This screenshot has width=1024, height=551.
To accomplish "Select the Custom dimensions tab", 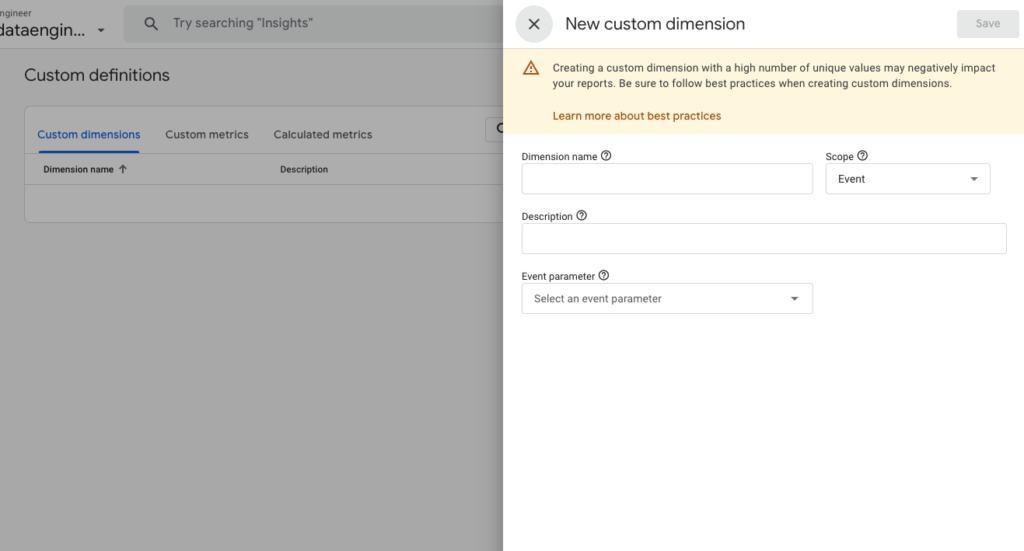I will click(89, 134).
